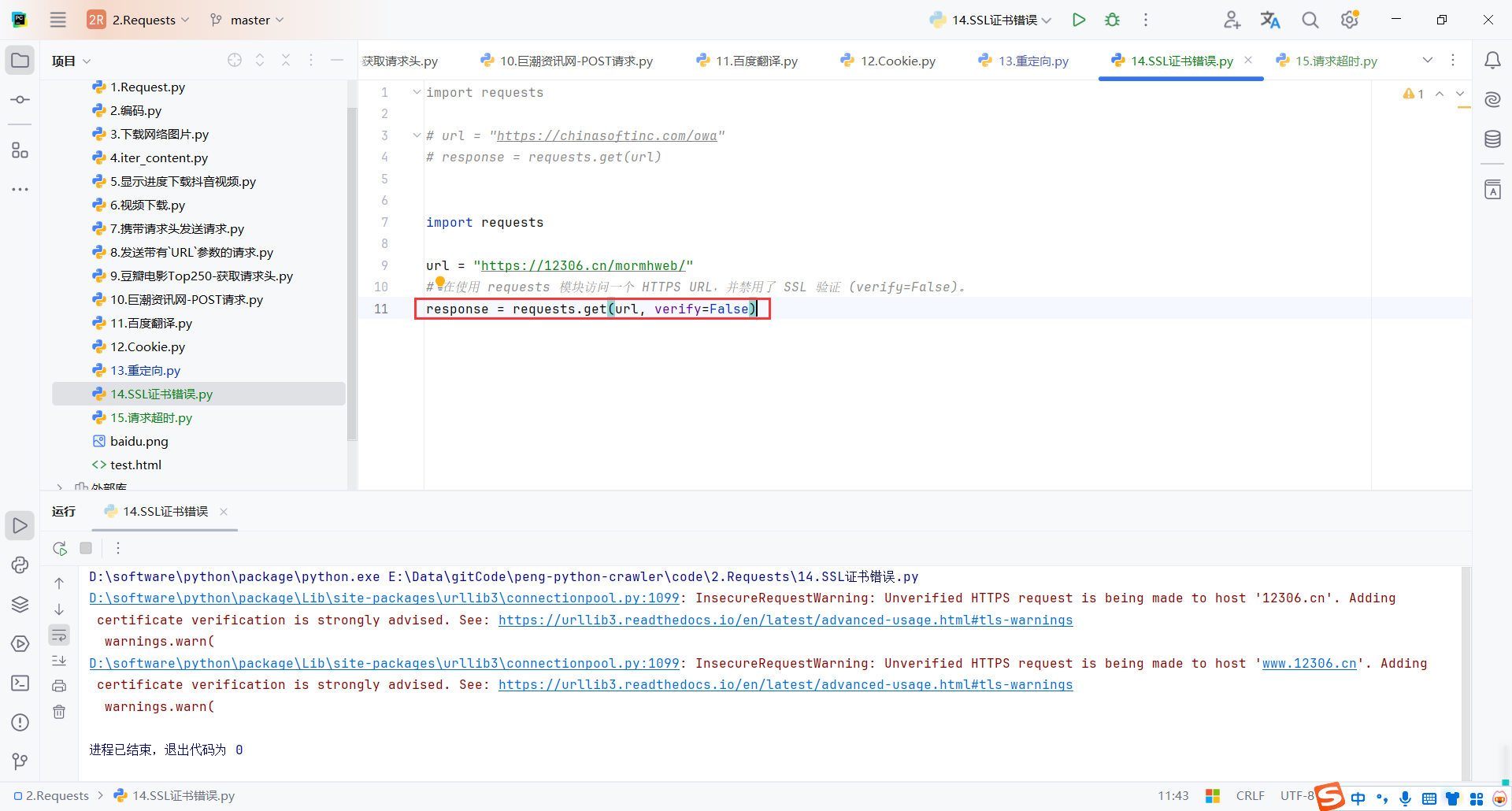Screen dimensions: 1512x811
Task: Open the urllib3 tls-warnings link in first warning
Action: pos(785,620)
